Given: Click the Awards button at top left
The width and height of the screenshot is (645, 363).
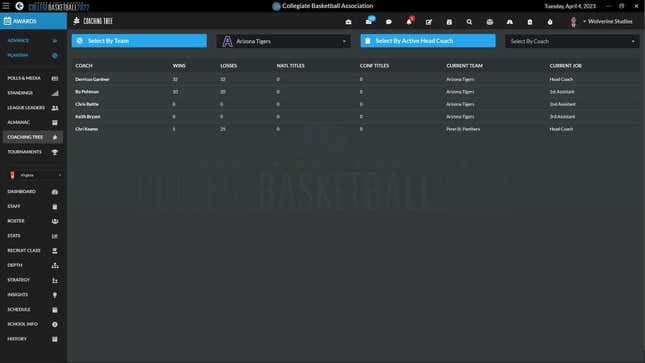Looking at the screenshot, I should click(x=33, y=21).
